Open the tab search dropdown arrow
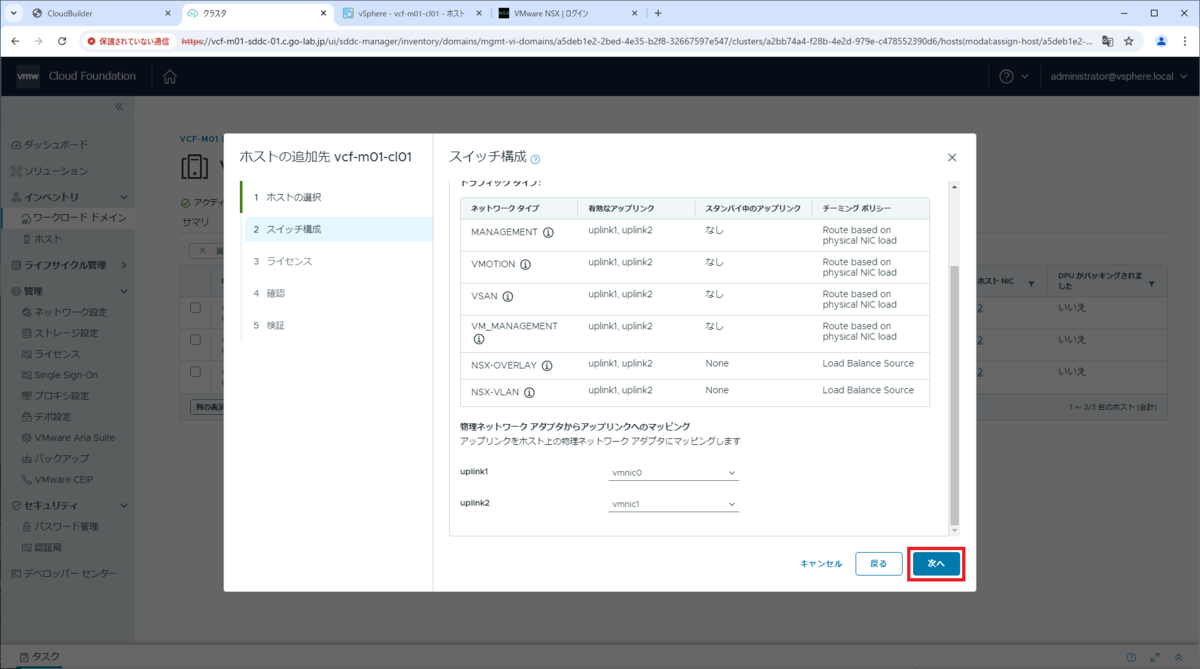 13,13
